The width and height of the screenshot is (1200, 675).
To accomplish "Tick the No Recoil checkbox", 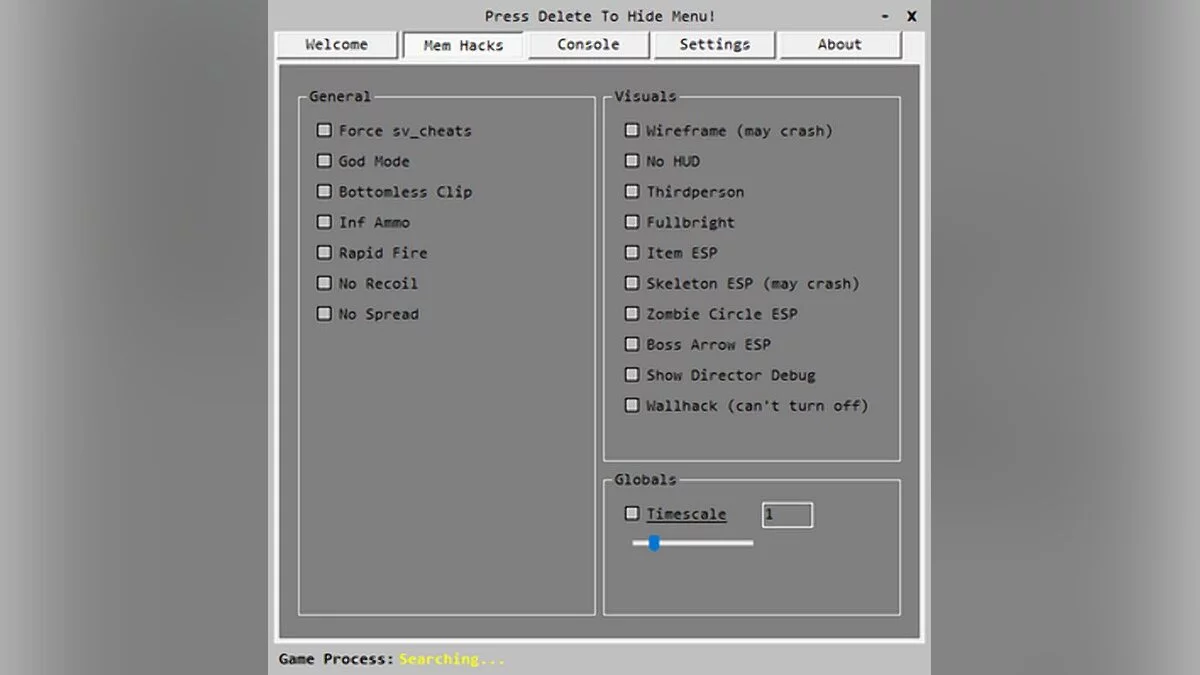I will [x=324, y=283].
